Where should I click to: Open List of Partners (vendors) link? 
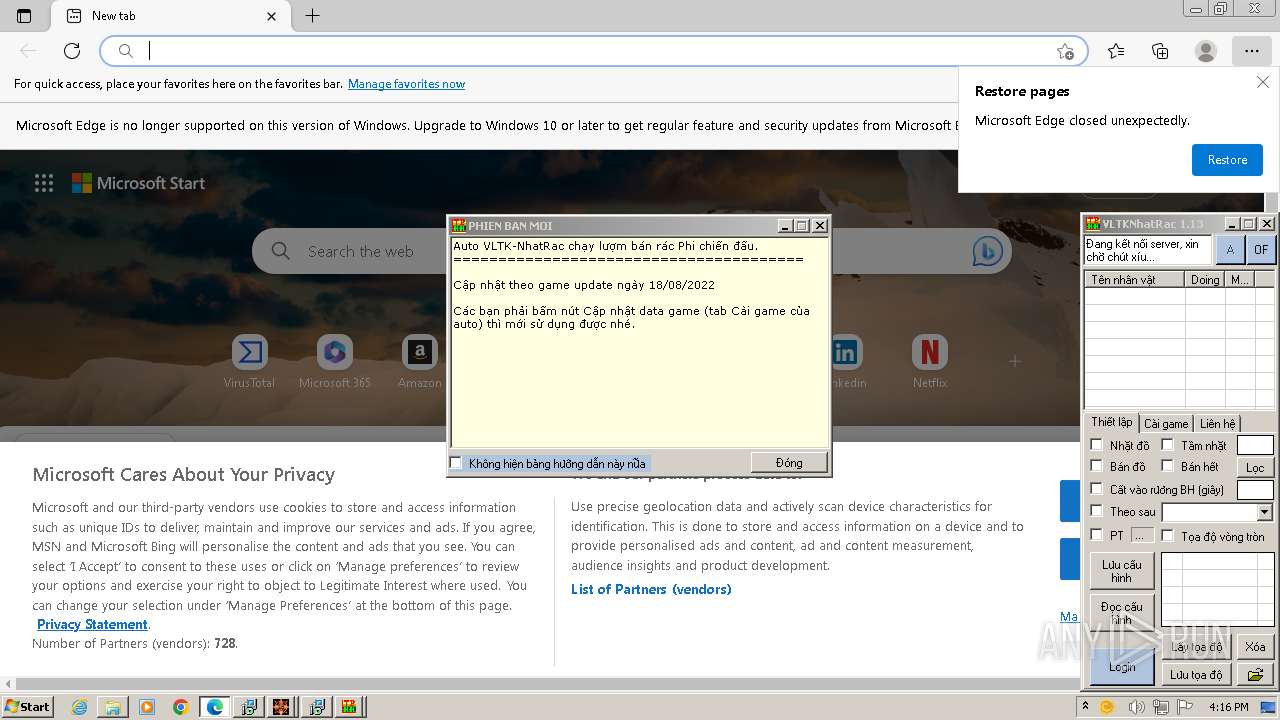pos(651,589)
